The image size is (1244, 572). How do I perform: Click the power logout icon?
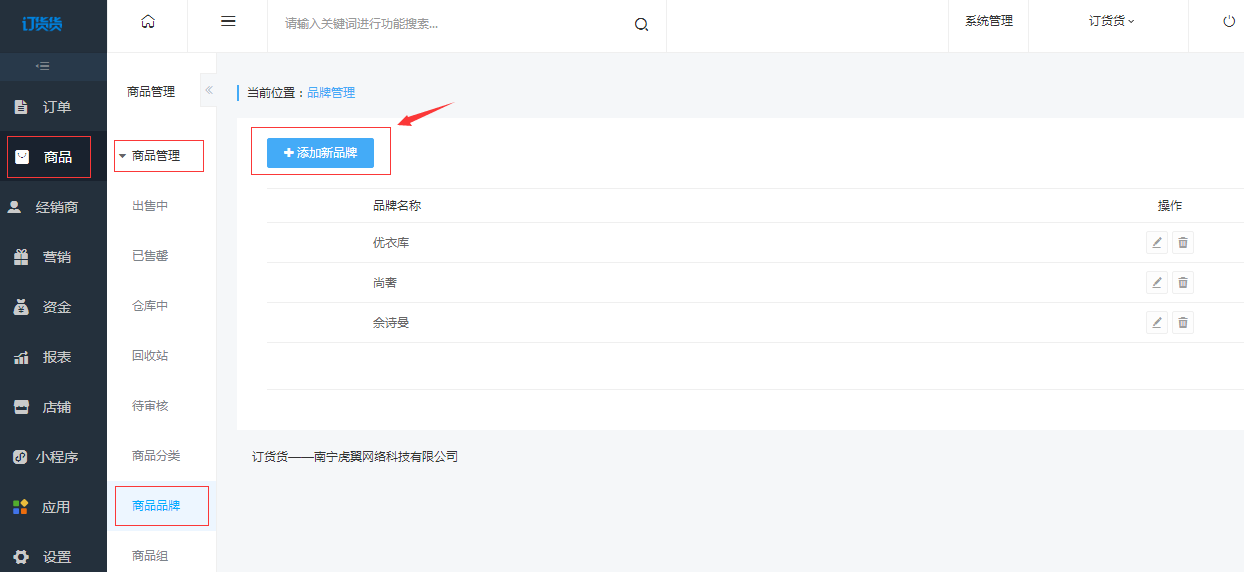point(1229,21)
